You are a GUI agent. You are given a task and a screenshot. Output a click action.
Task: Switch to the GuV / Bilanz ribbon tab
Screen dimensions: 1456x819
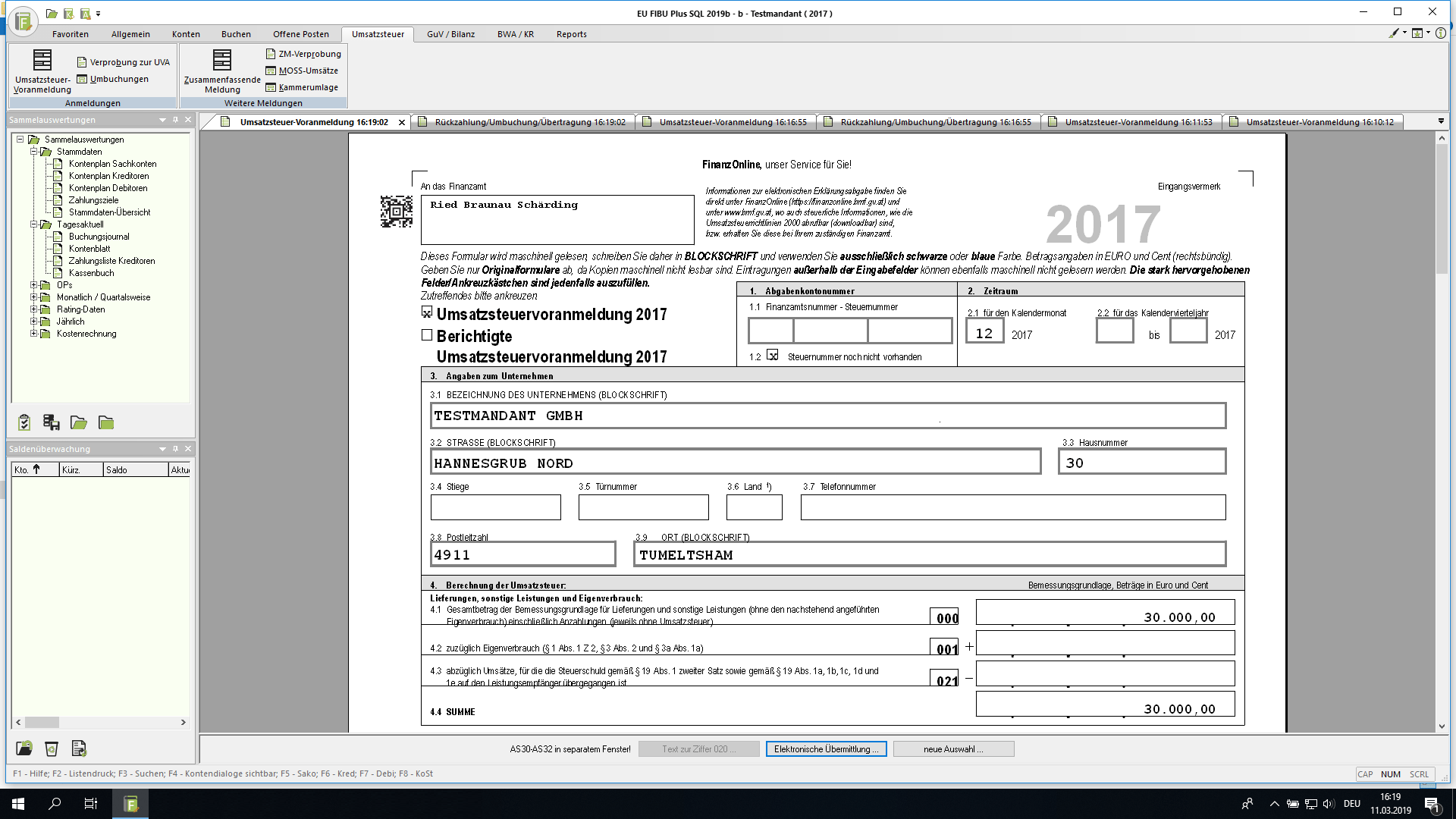[450, 34]
